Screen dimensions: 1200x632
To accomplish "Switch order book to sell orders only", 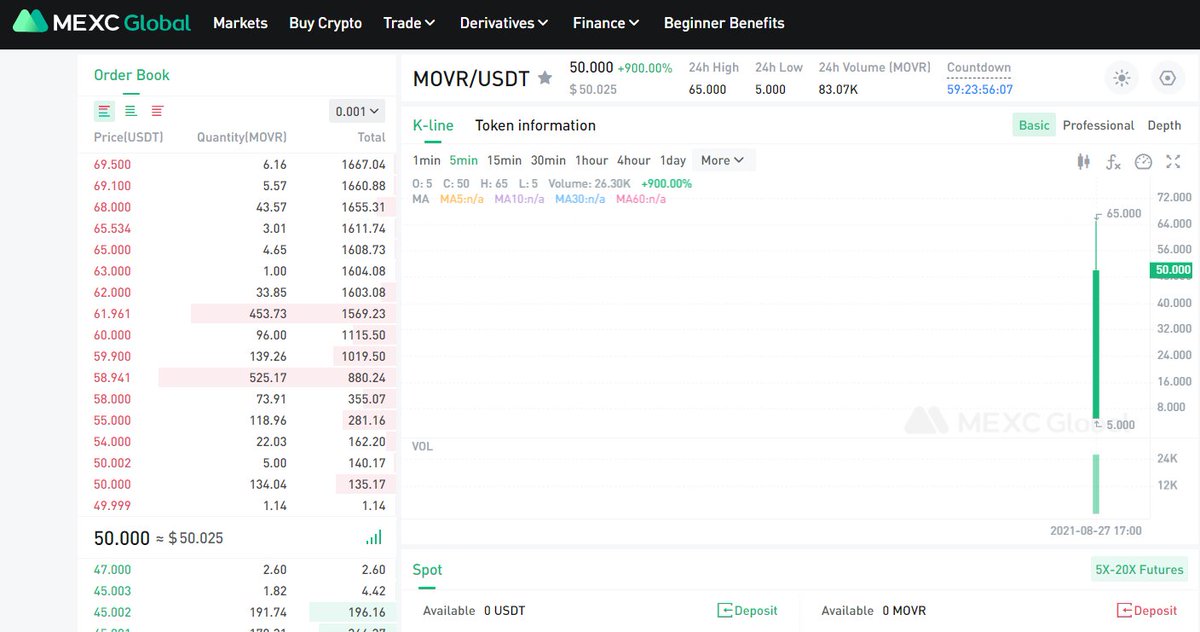I will [x=156, y=111].
